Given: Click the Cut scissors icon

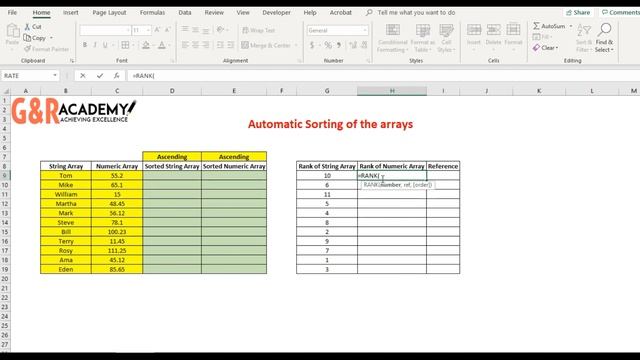Looking at the screenshot, I should point(27,27).
